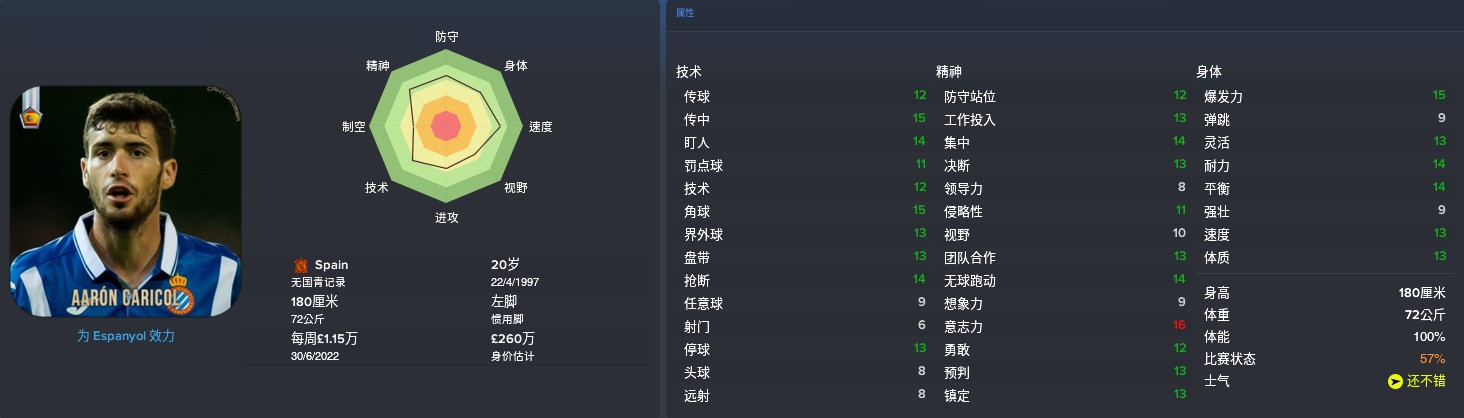The height and width of the screenshot is (418, 1464).
Task: Click the 速度 label on radar chart
Action: point(541,127)
